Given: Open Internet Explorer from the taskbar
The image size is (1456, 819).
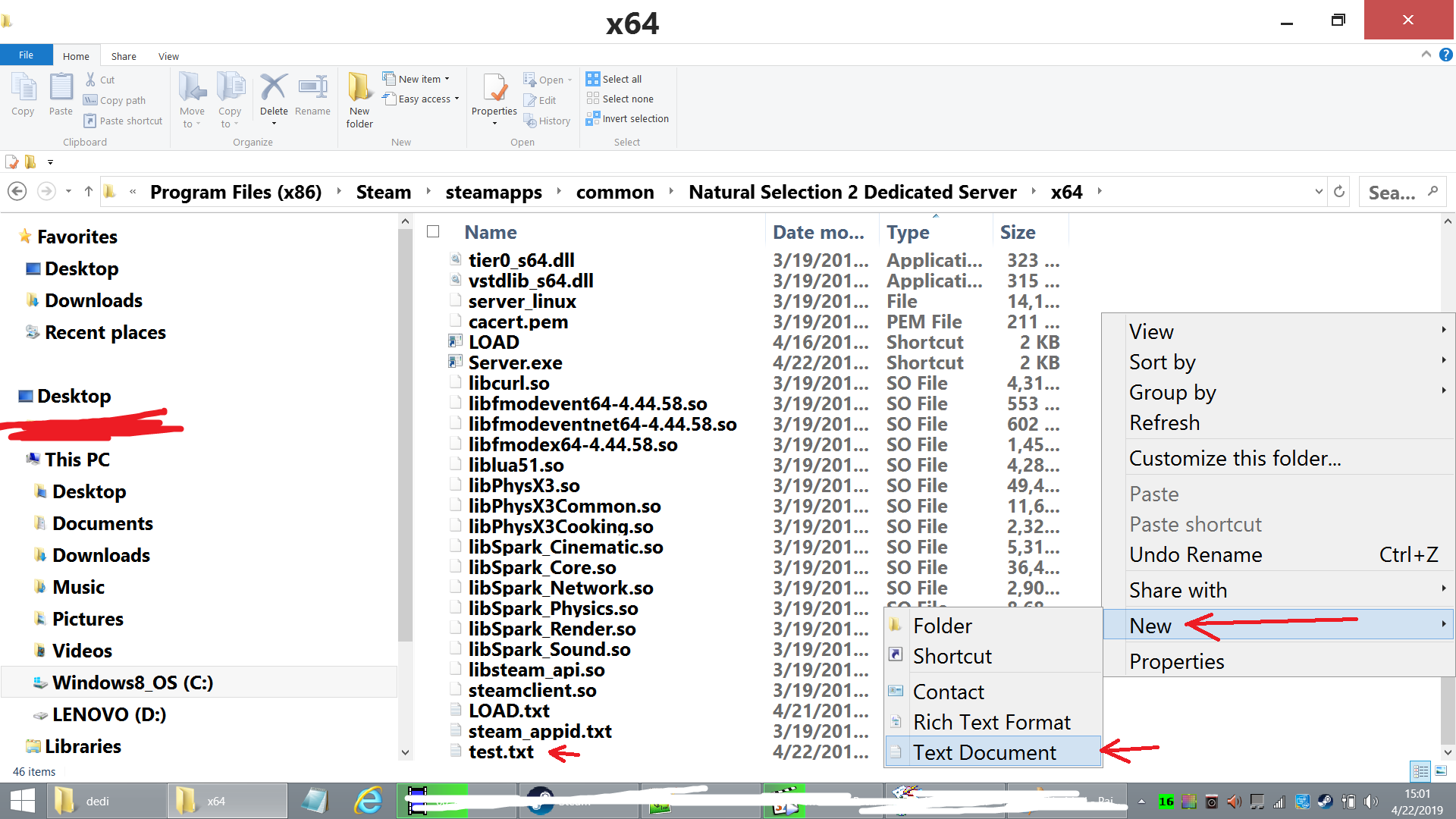Looking at the screenshot, I should (x=369, y=801).
